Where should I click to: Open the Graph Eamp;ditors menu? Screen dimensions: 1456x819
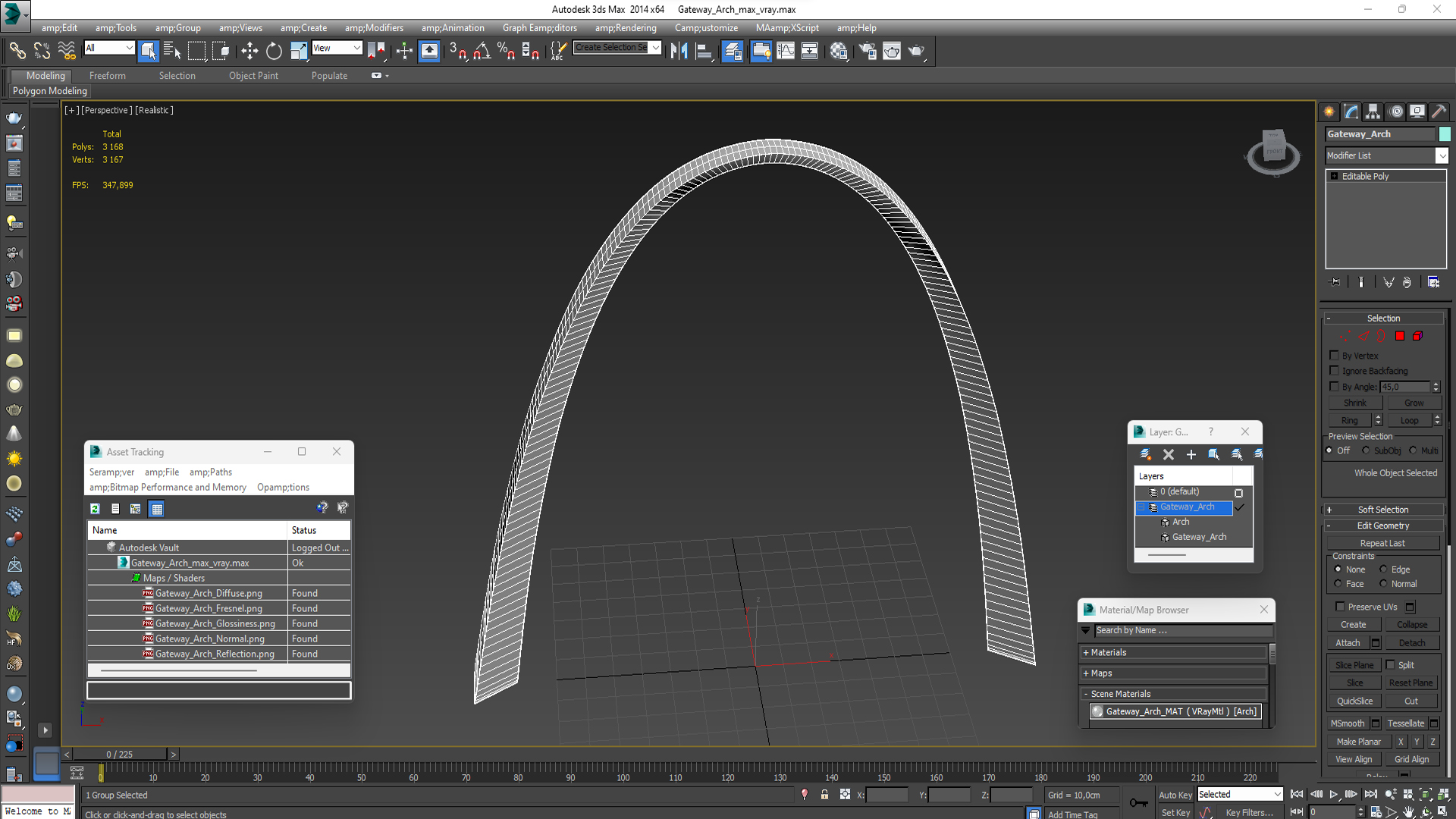(x=539, y=28)
